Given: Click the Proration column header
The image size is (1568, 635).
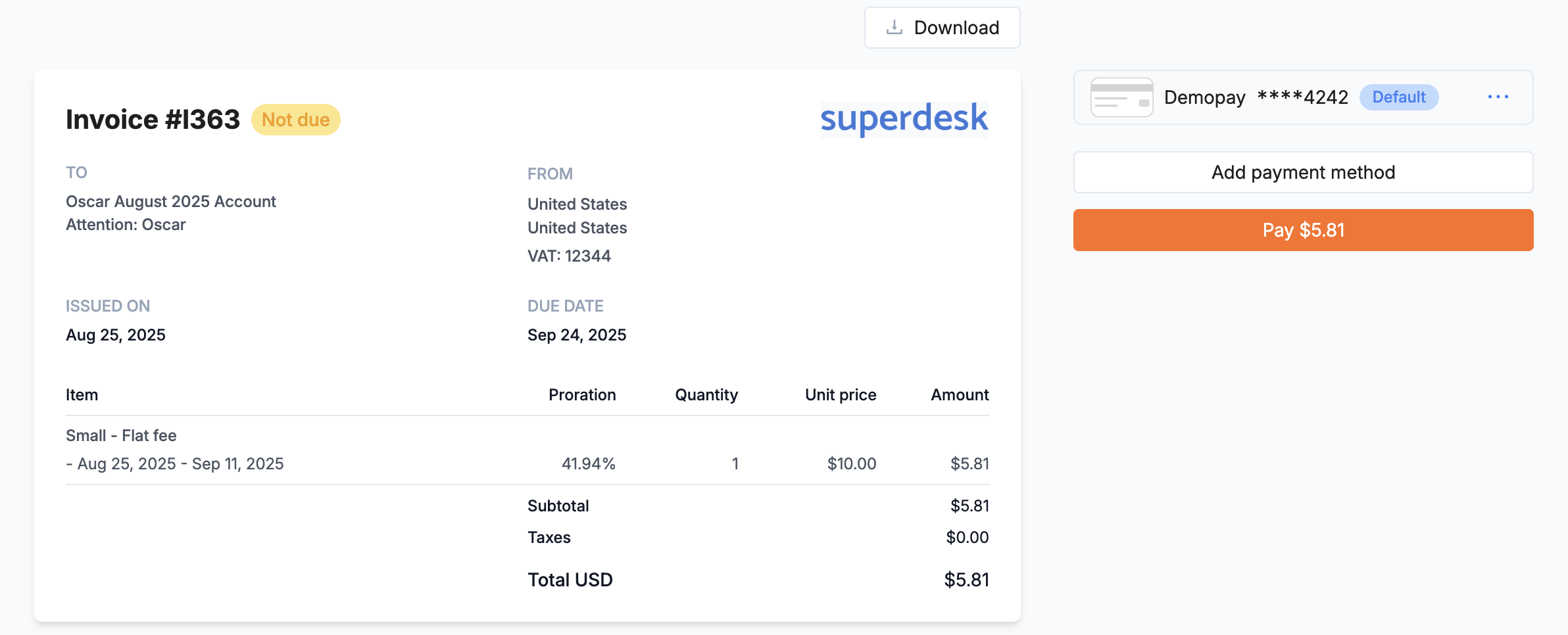Looking at the screenshot, I should coord(582,394).
